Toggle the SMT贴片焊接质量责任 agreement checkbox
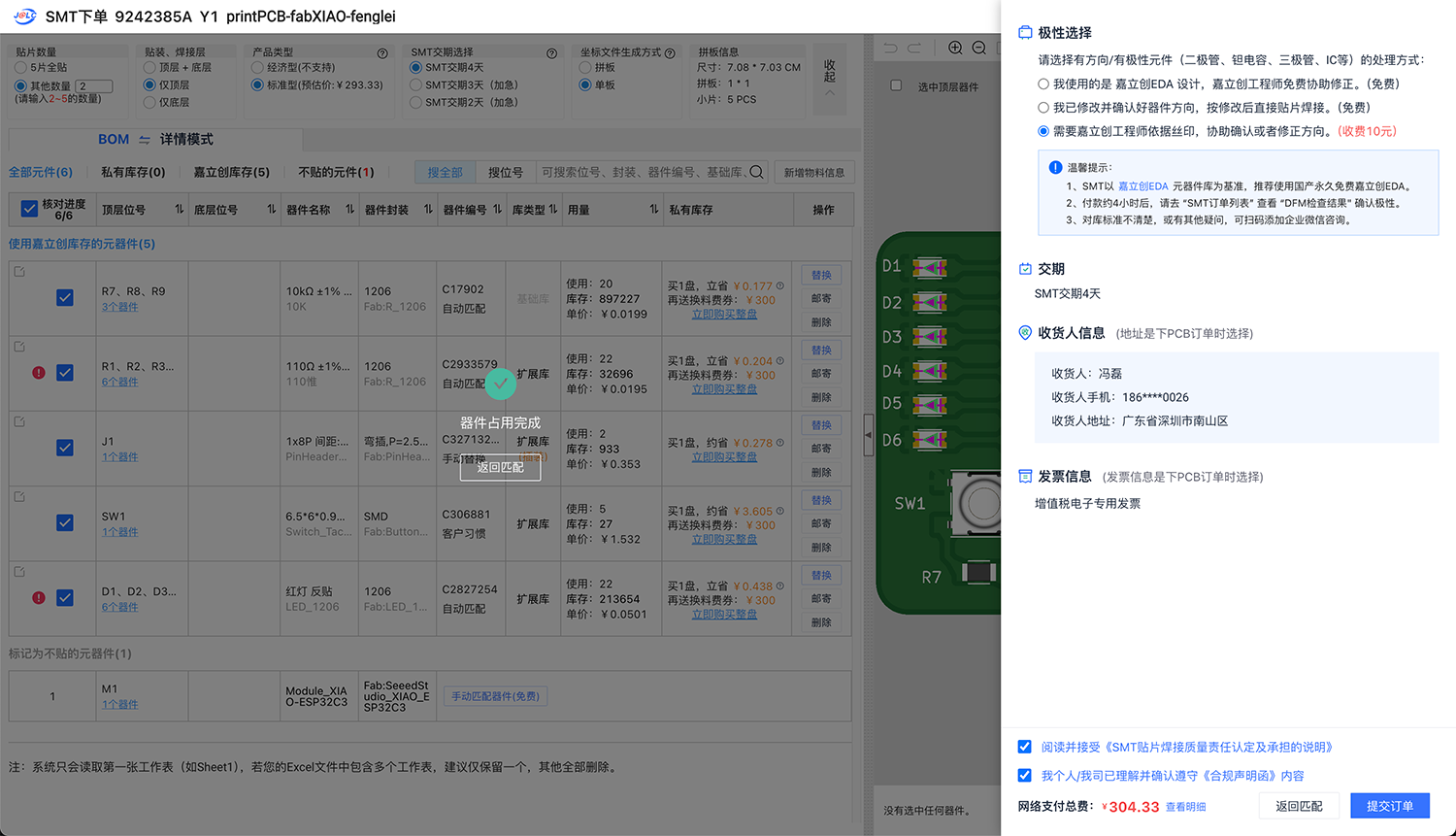 tap(1024, 747)
